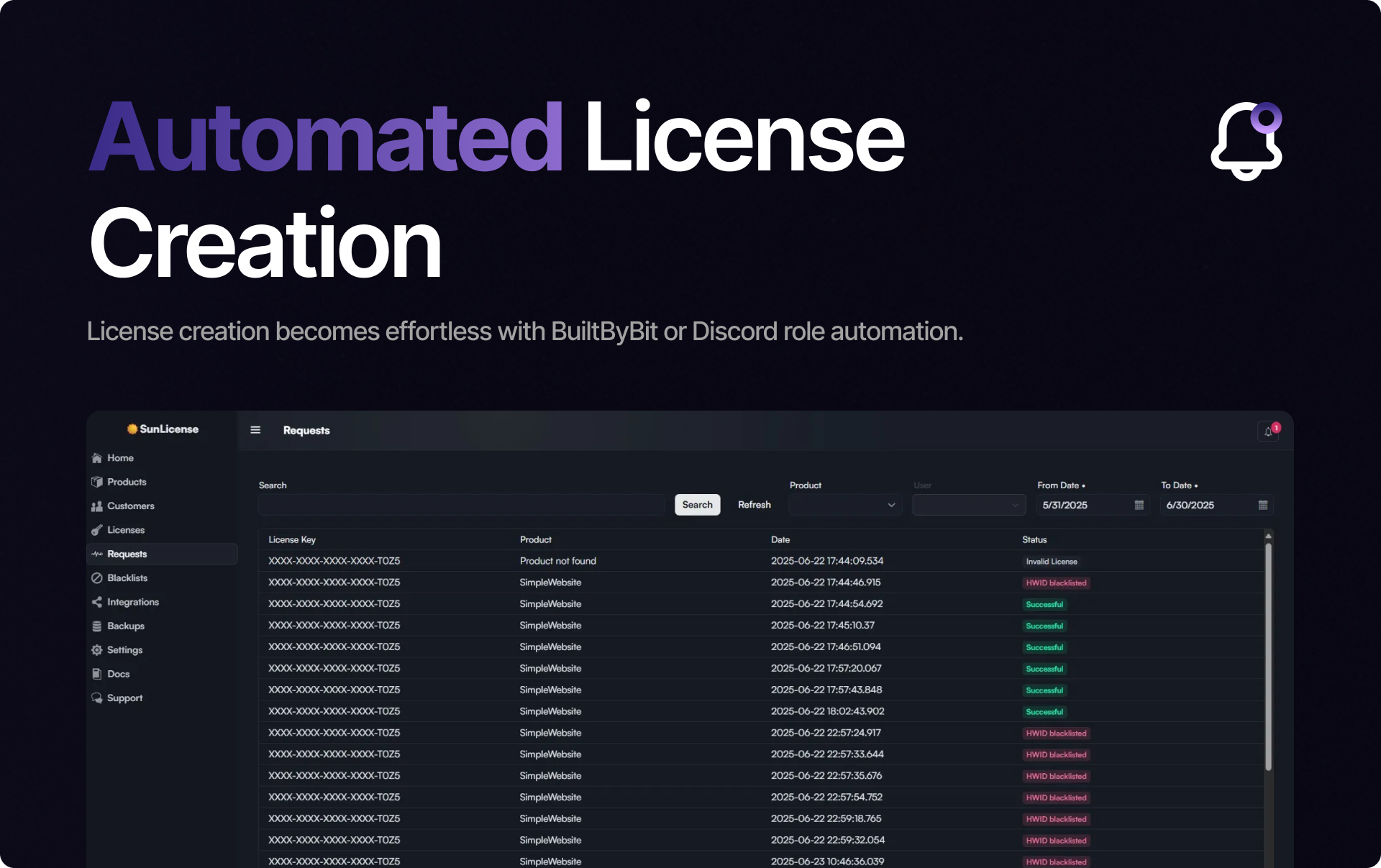This screenshot has width=1381, height=868.
Task: Open the Support sidebar item
Action: [124, 698]
